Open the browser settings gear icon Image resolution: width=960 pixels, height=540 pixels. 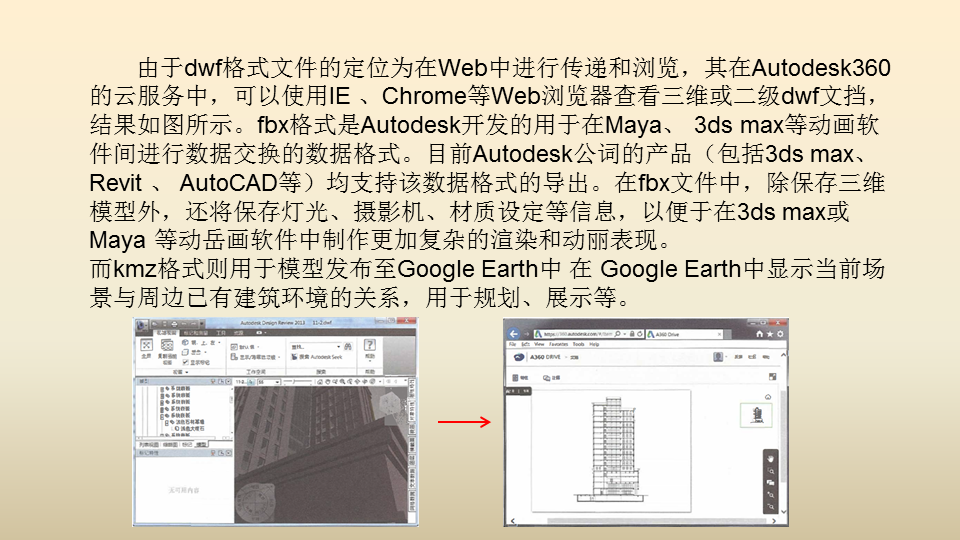pos(781,334)
